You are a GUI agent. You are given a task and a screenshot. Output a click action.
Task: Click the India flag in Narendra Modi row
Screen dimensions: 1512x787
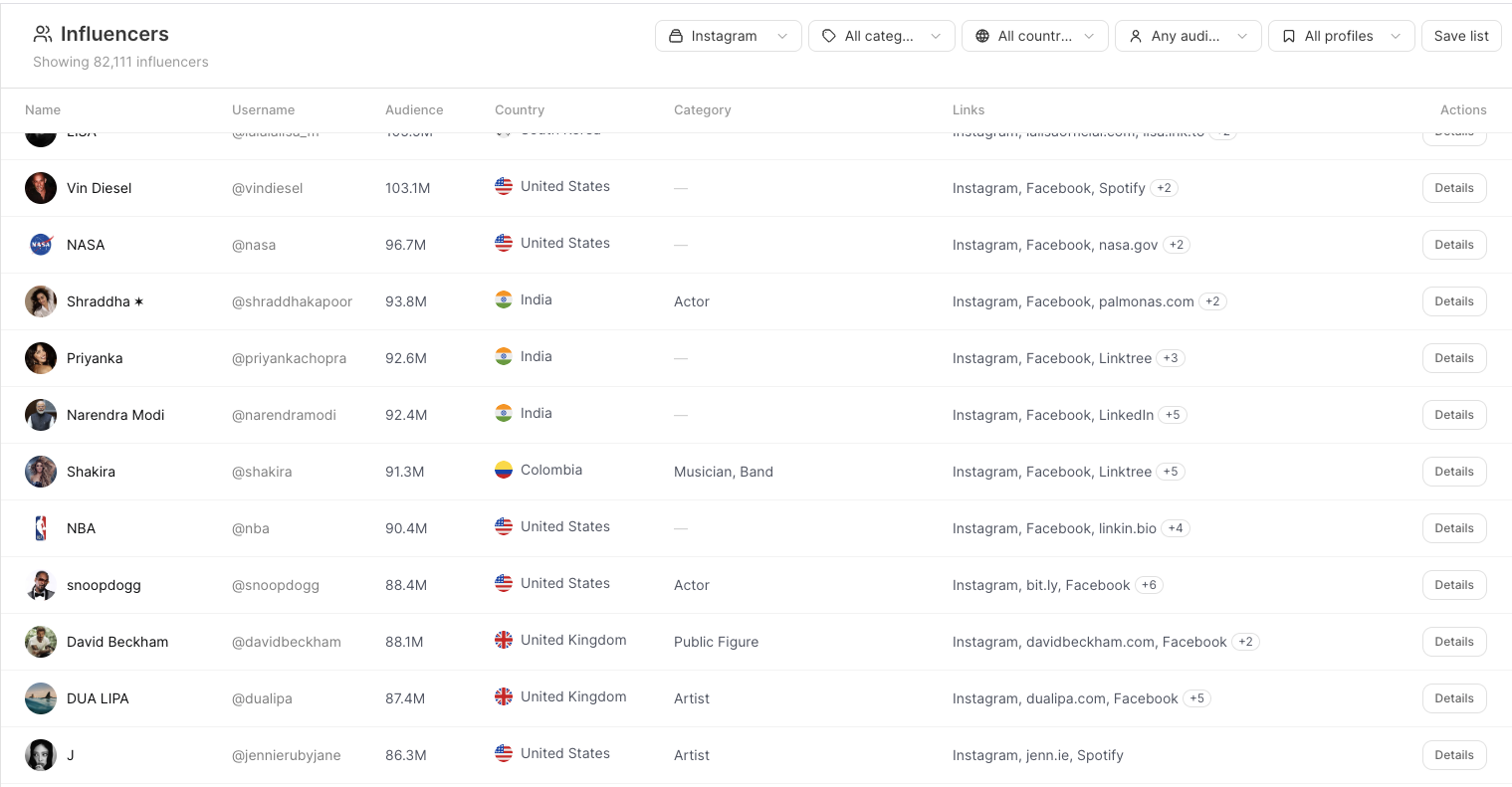pyautogui.click(x=504, y=413)
